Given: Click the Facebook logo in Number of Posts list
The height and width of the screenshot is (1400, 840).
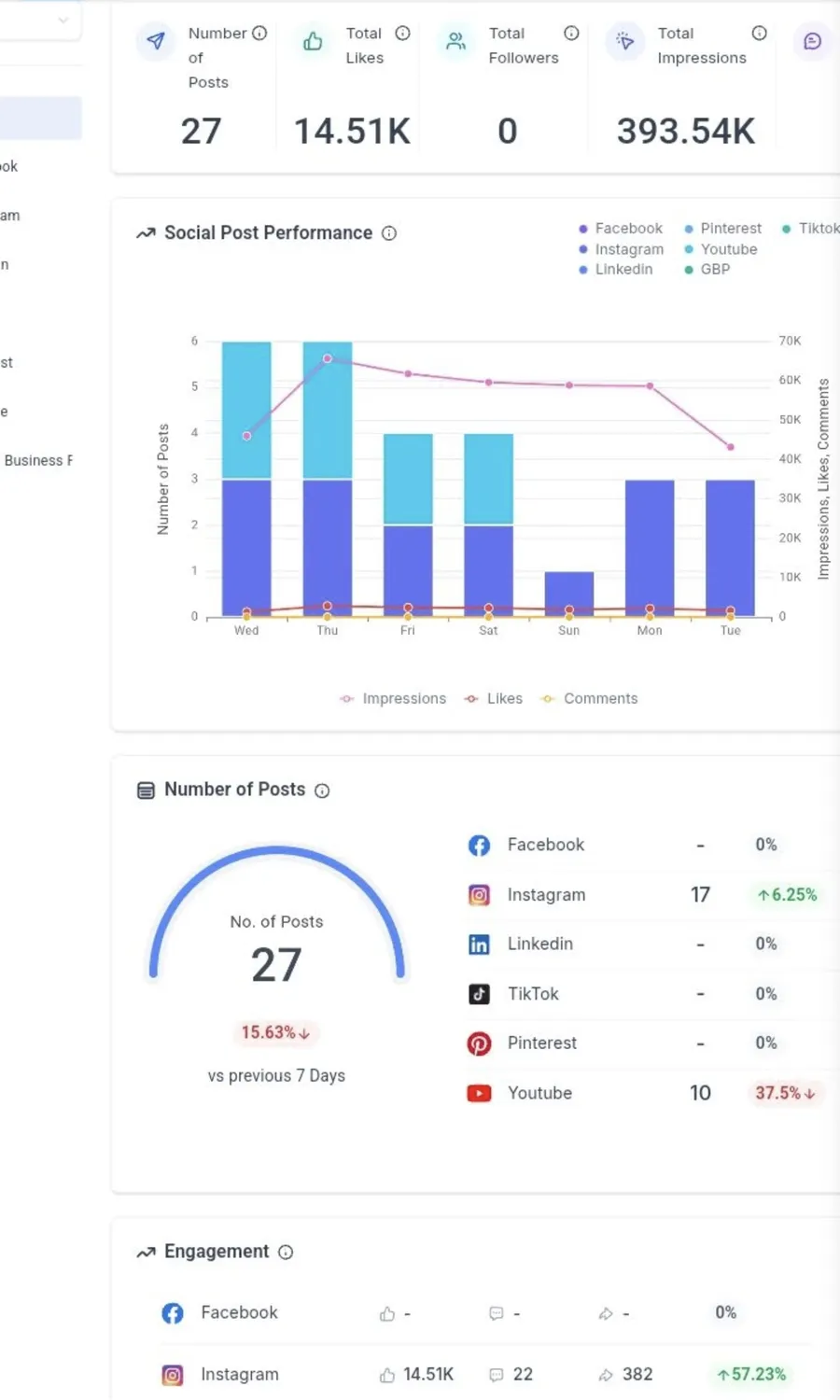Looking at the screenshot, I should [479, 846].
